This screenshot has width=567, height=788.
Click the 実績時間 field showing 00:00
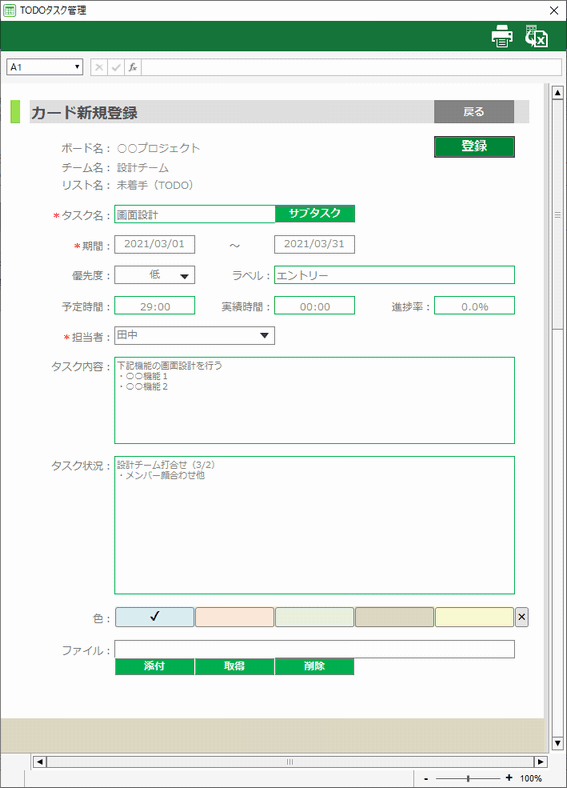click(314, 306)
